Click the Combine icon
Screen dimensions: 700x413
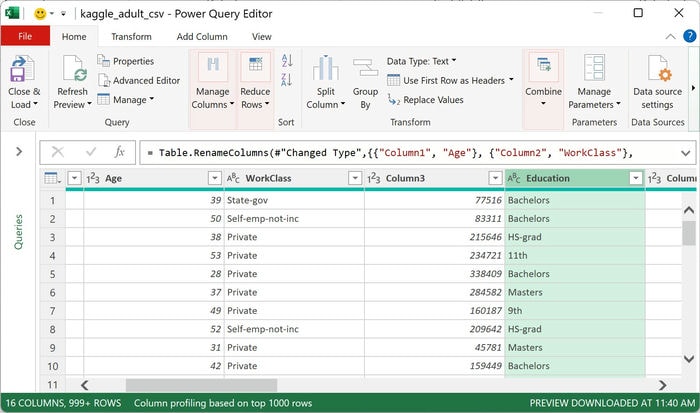pyautogui.click(x=543, y=67)
